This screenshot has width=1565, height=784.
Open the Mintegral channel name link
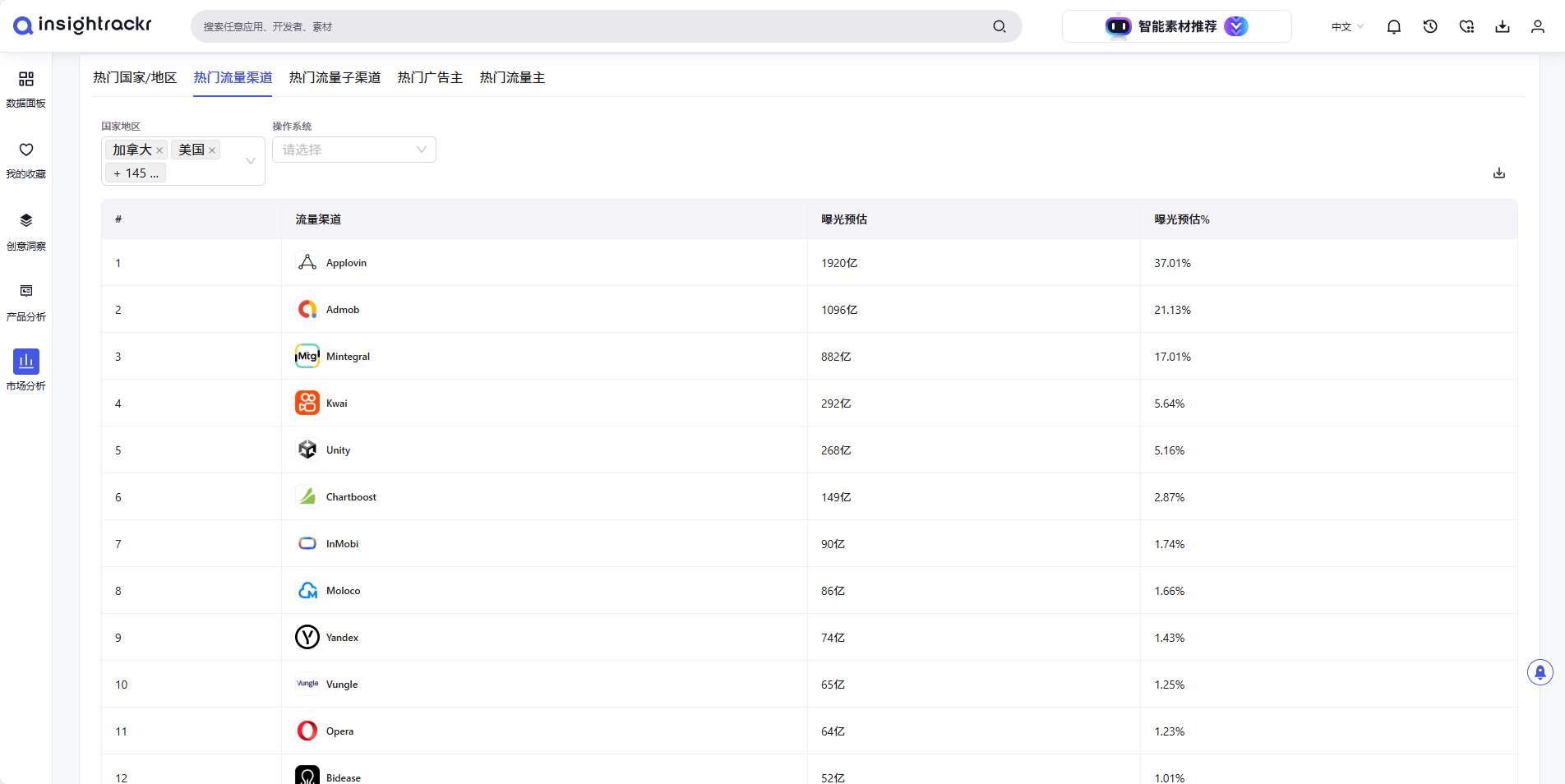coord(348,357)
